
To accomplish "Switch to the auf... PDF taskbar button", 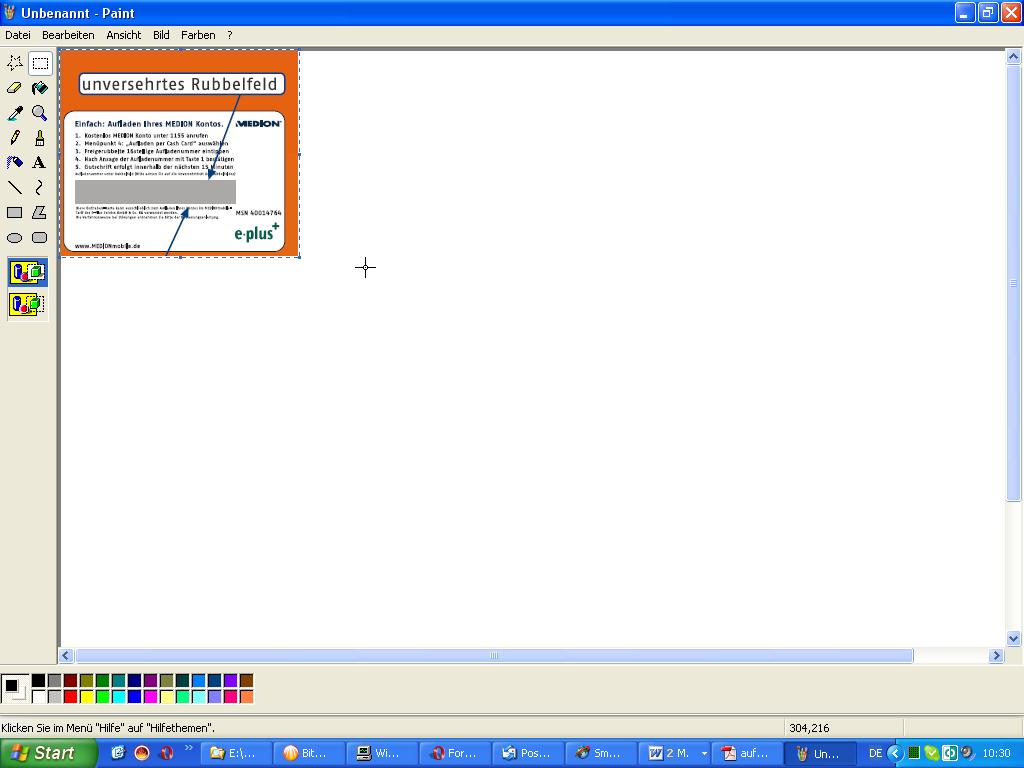I will [747, 753].
